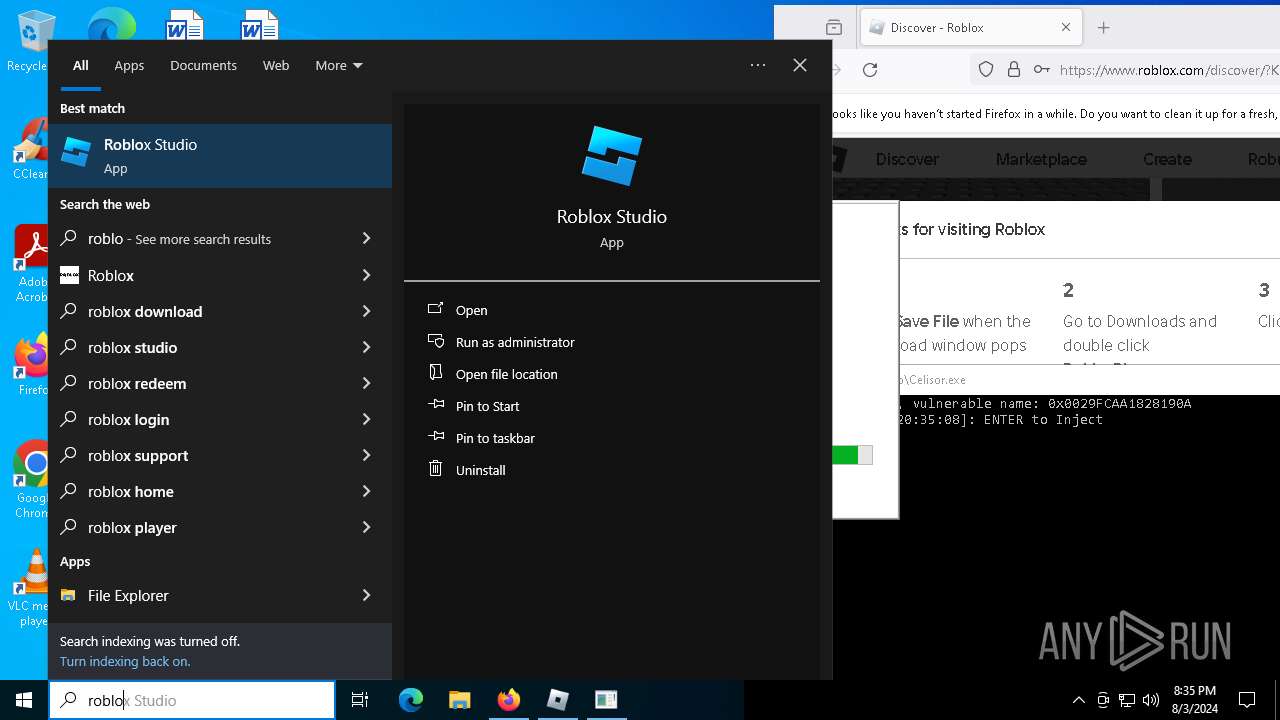Select the All search filter tab
The width and height of the screenshot is (1280, 720).
coord(80,65)
